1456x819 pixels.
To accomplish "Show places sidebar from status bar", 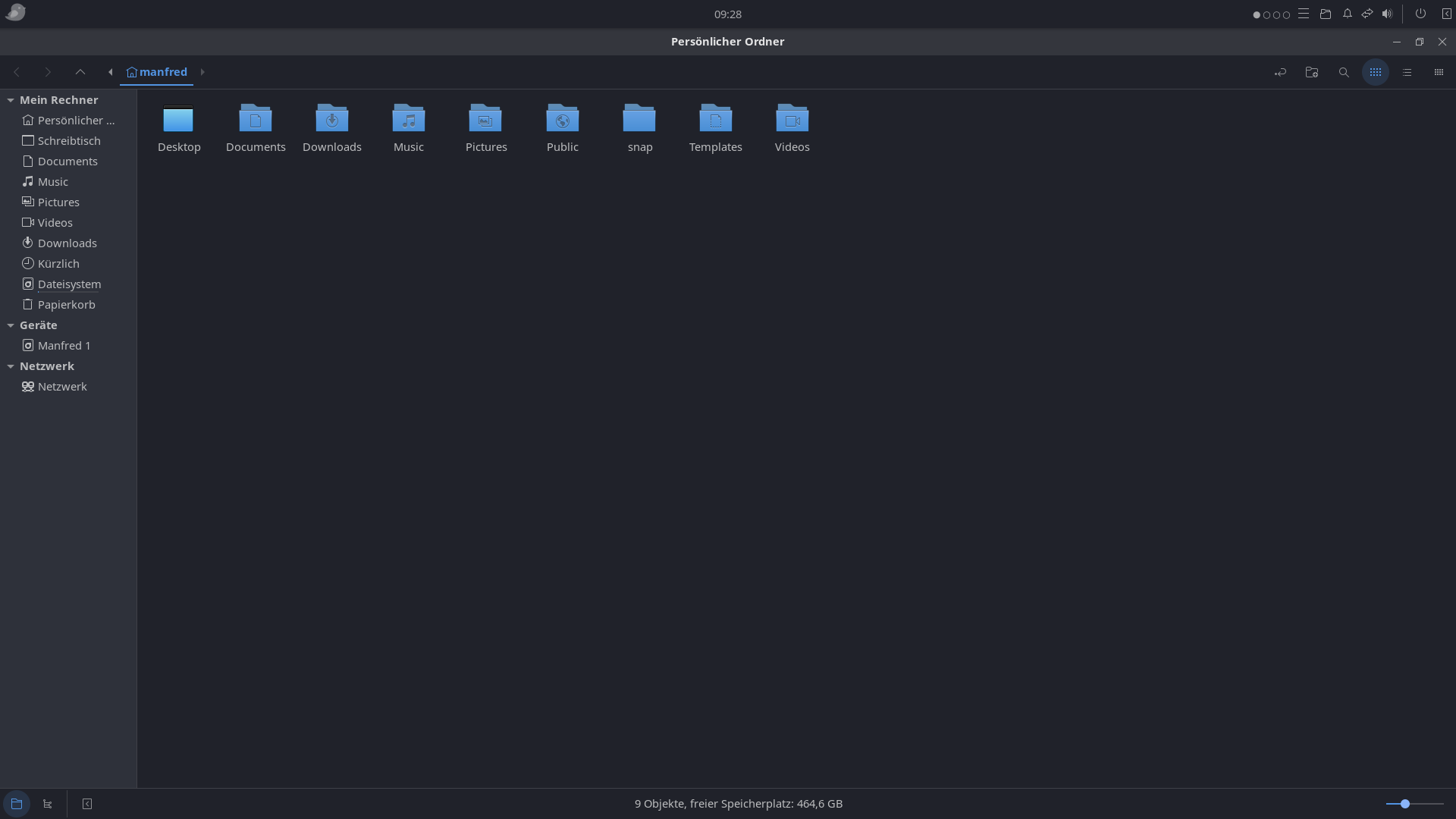I will click(x=17, y=804).
